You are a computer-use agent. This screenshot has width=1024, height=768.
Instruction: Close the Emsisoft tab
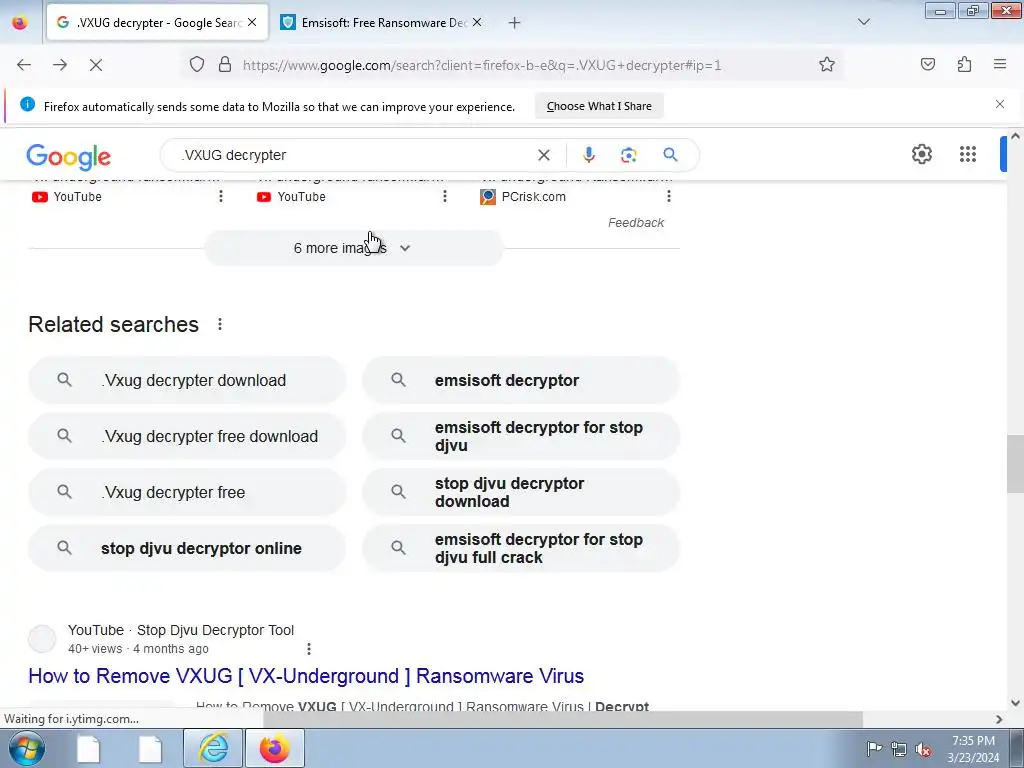tap(477, 22)
